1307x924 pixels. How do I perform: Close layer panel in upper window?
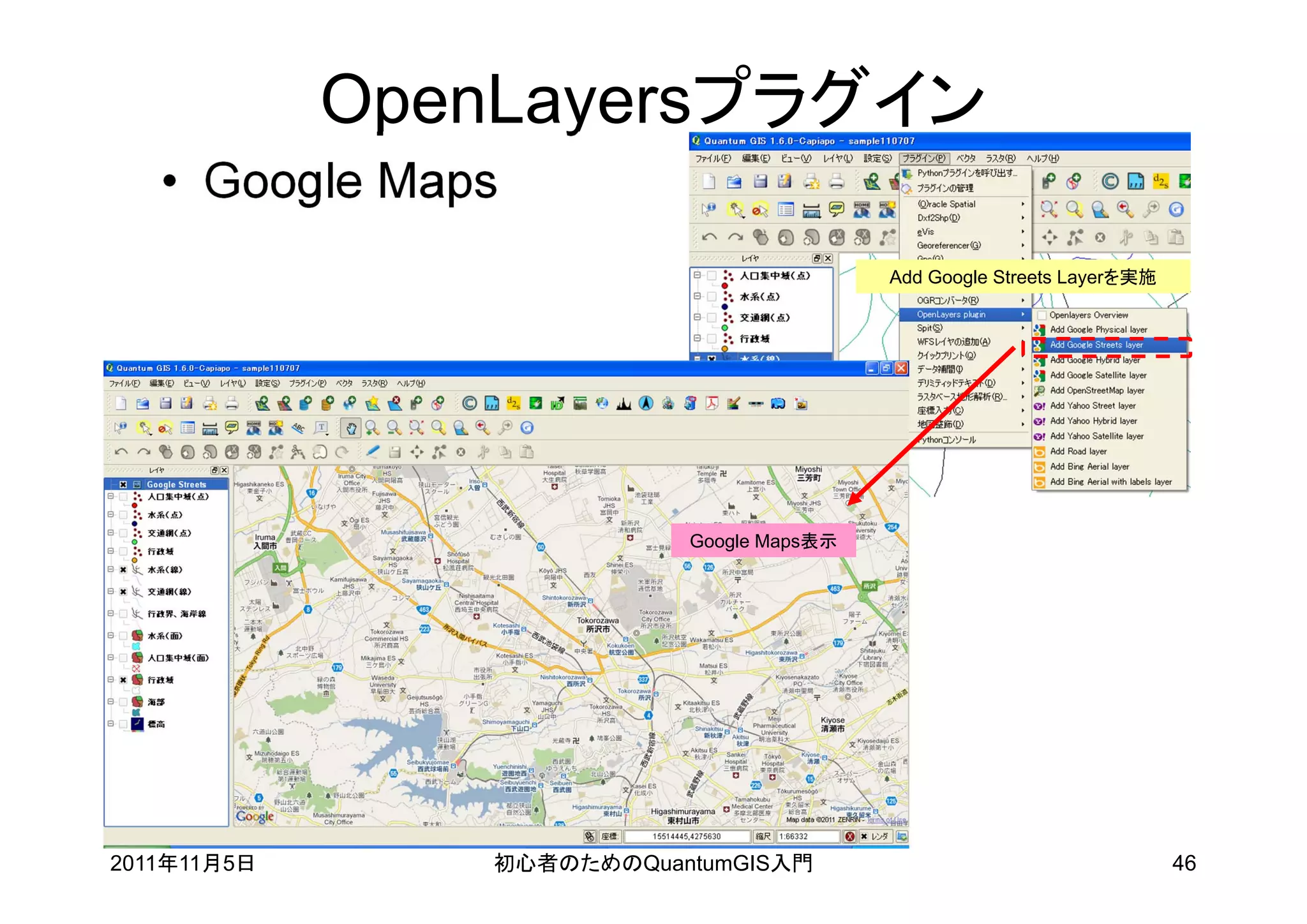[x=828, y=258]
